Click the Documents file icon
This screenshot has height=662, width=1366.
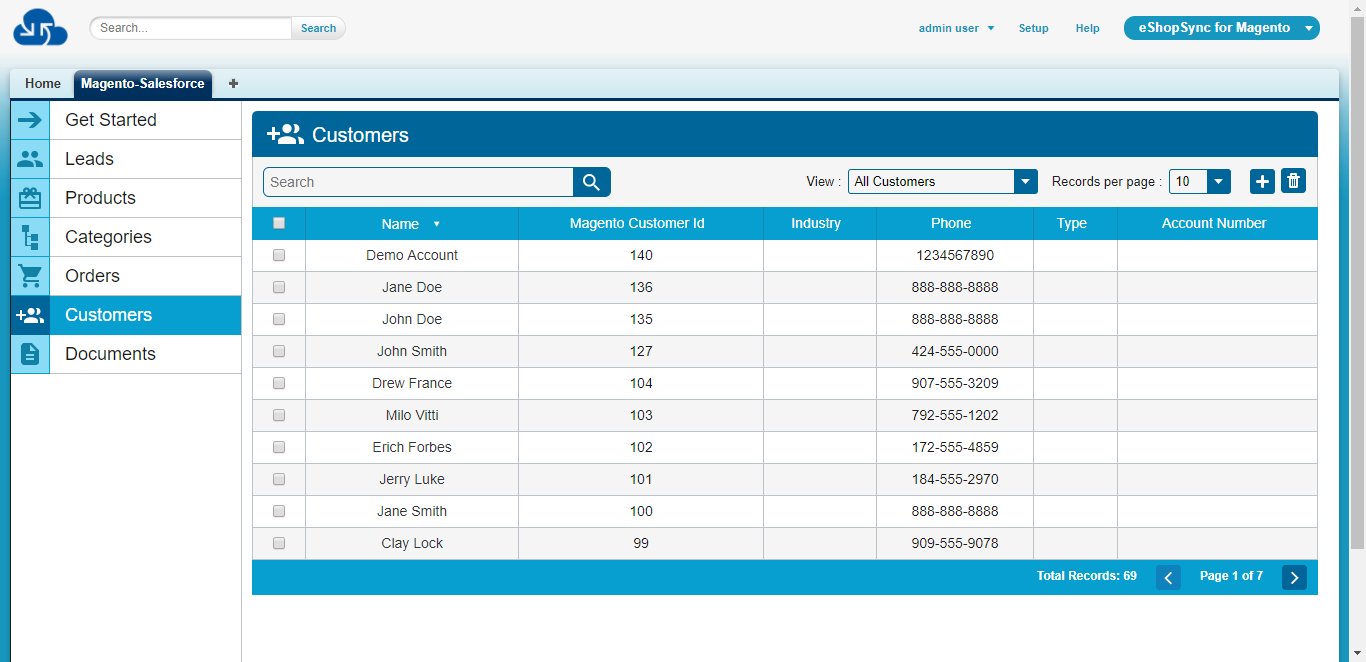(x=30, y=354)
